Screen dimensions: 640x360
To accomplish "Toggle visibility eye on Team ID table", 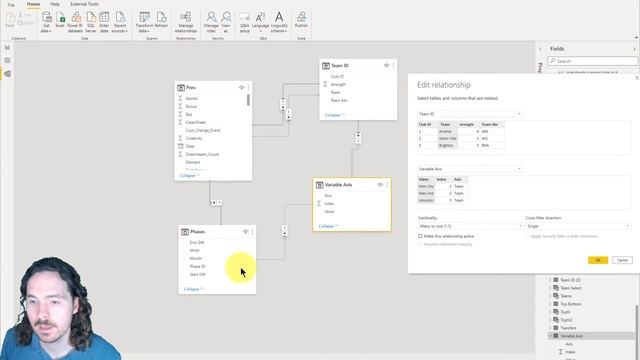I will (x=387, y=65).
